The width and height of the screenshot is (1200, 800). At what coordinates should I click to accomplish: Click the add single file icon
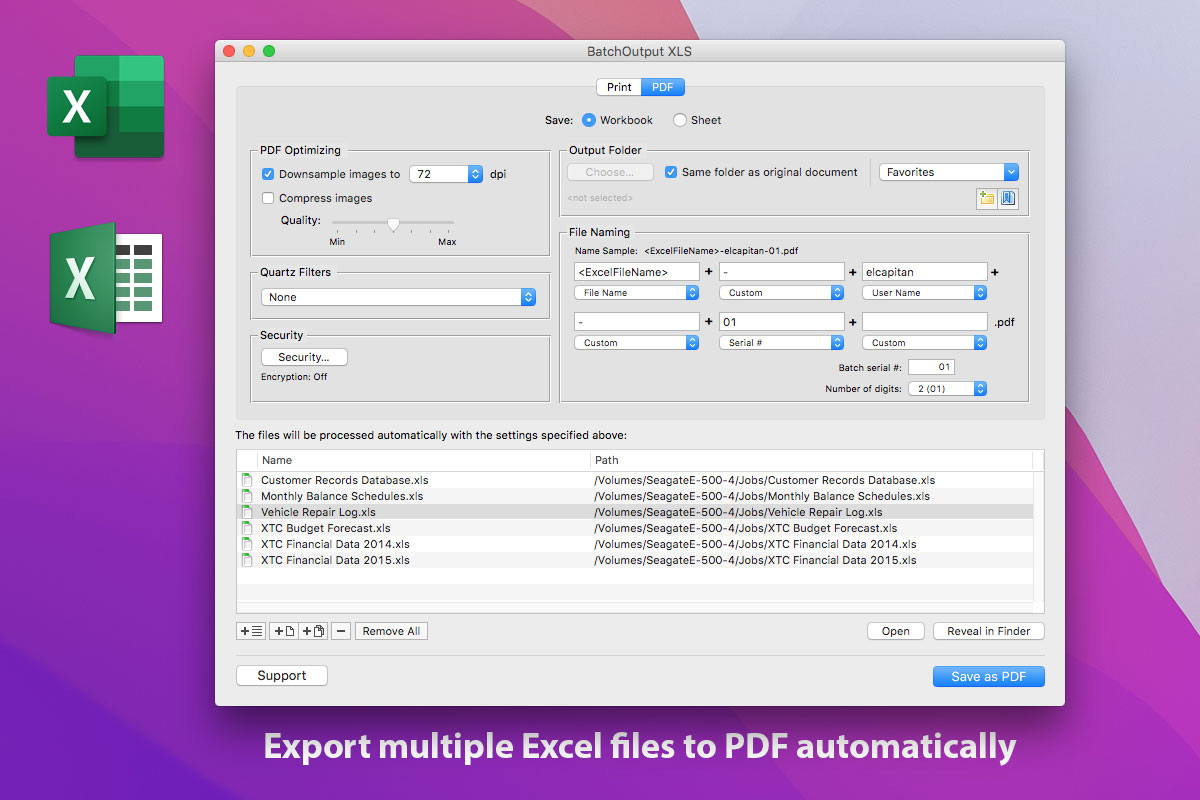click(284, 631)
